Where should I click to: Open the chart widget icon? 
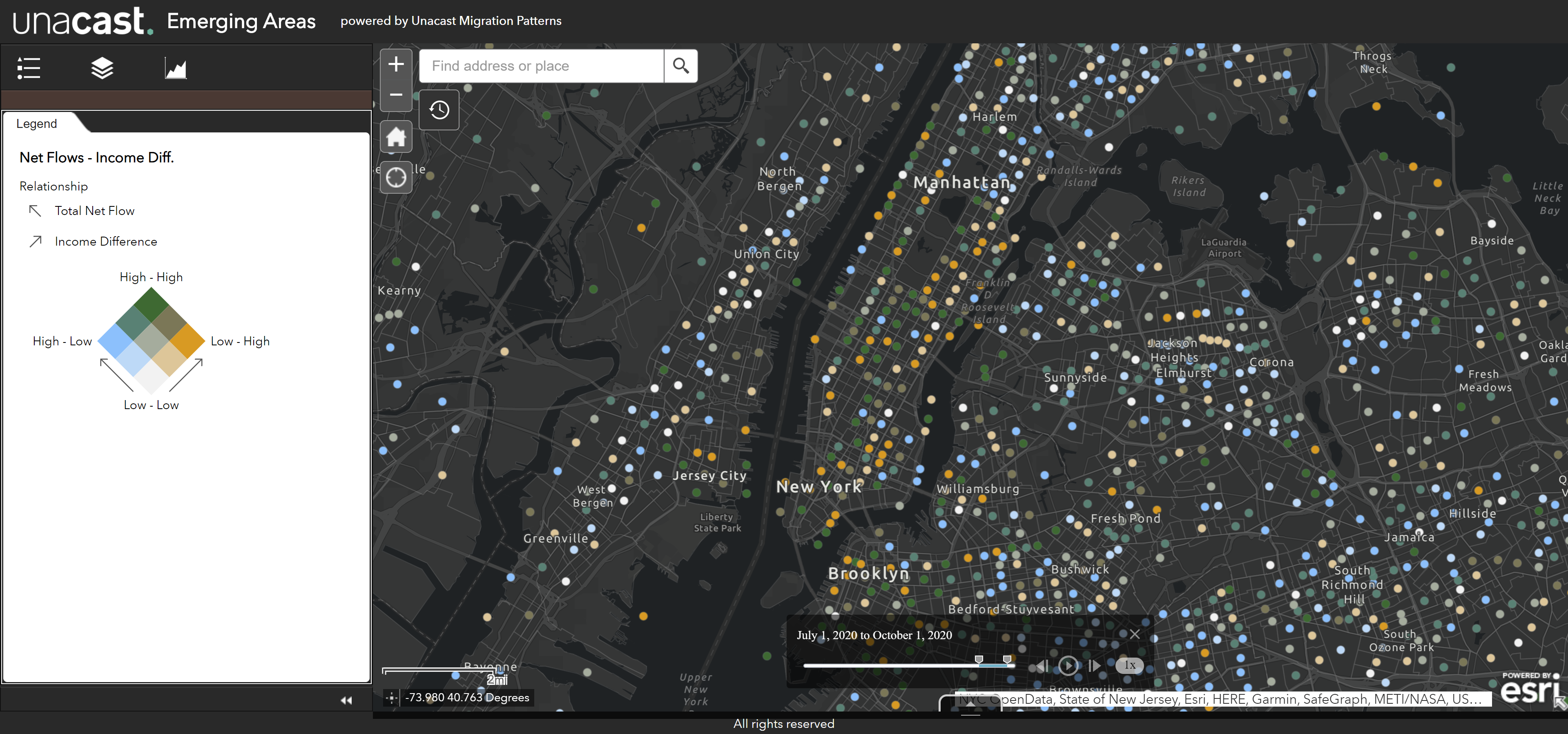[175, 68]
